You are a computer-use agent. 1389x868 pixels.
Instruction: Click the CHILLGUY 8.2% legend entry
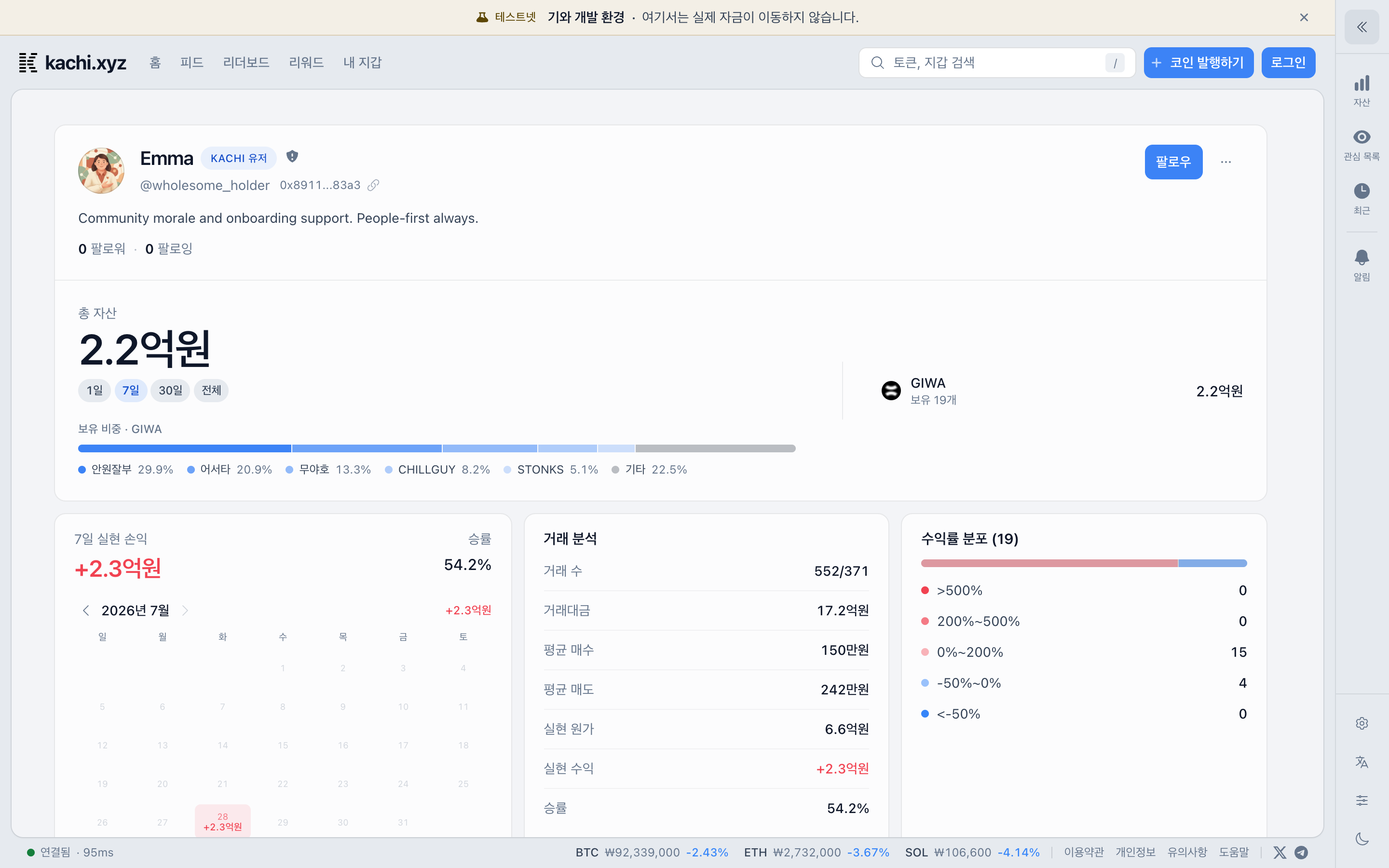(x=437, y=470)
